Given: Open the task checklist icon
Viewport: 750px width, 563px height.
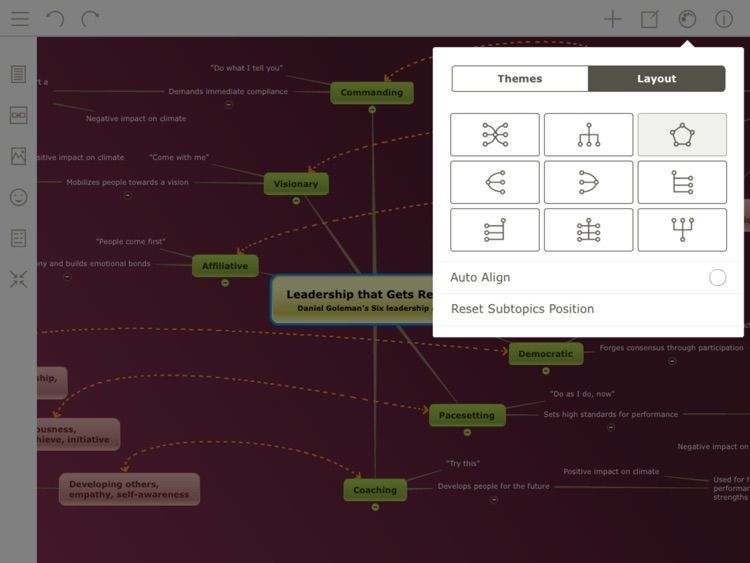Looking at the screenshot, I should (19, 238).
